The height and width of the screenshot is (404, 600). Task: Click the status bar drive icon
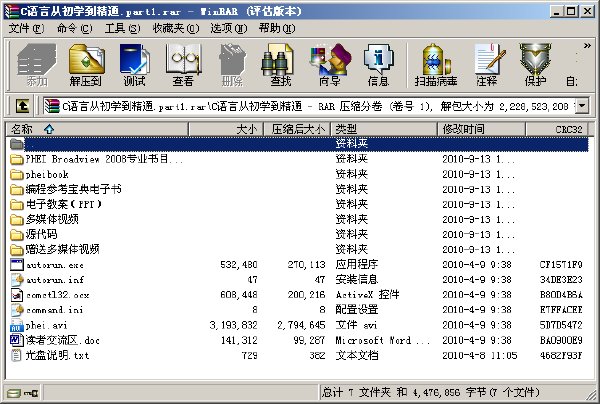(x=14, y=393)
